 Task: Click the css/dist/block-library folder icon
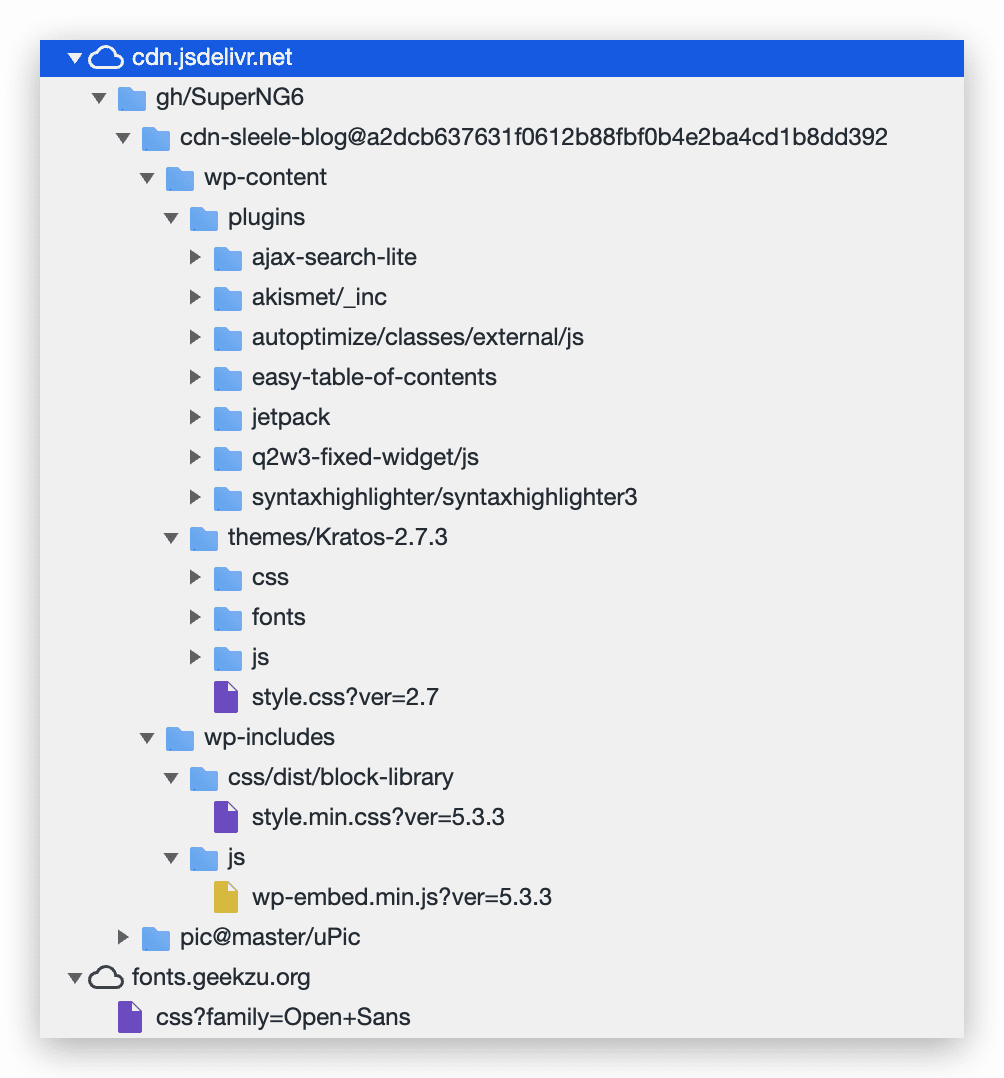(204, 778)
